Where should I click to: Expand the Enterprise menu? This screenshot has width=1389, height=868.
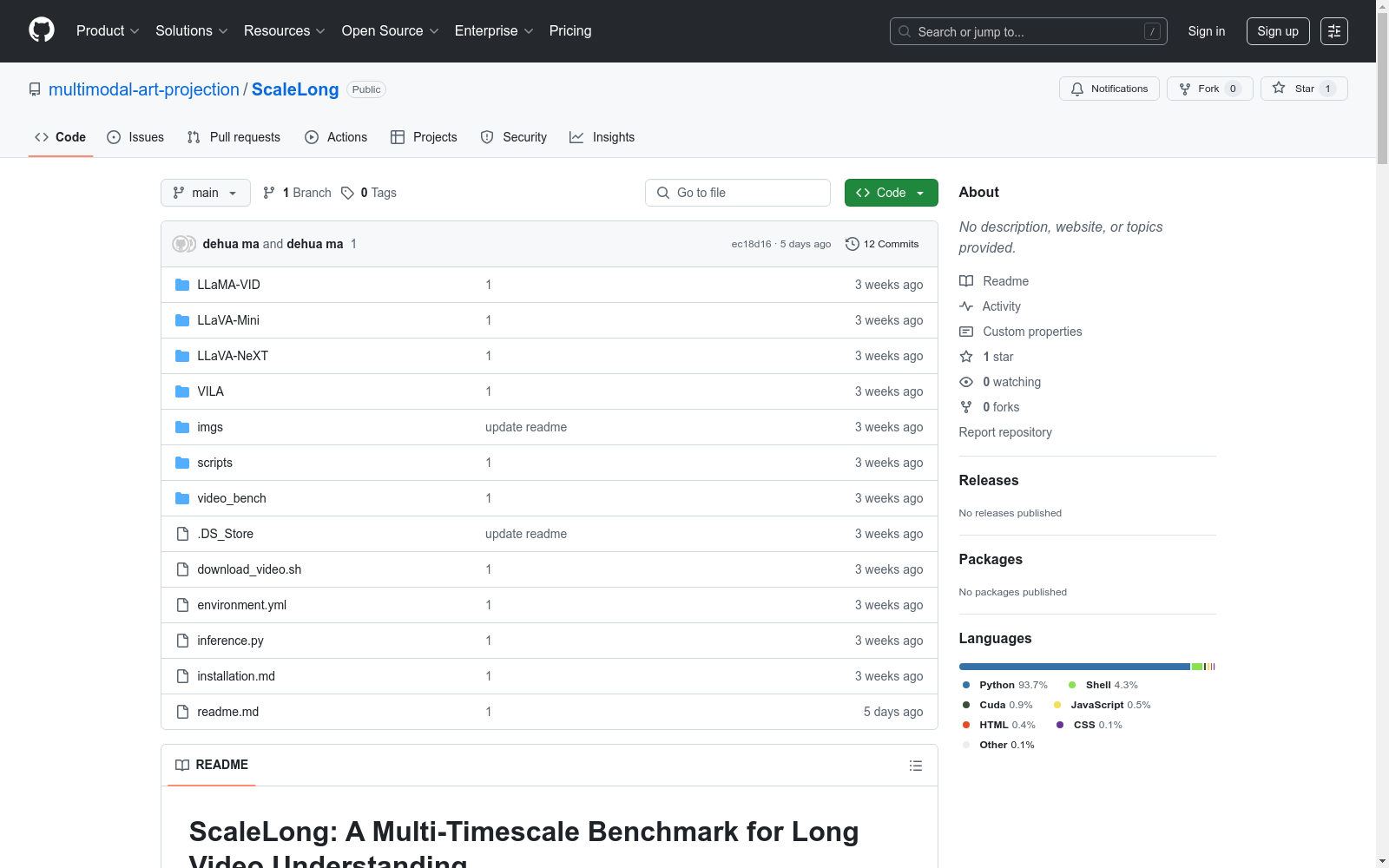tap(494, 31)
